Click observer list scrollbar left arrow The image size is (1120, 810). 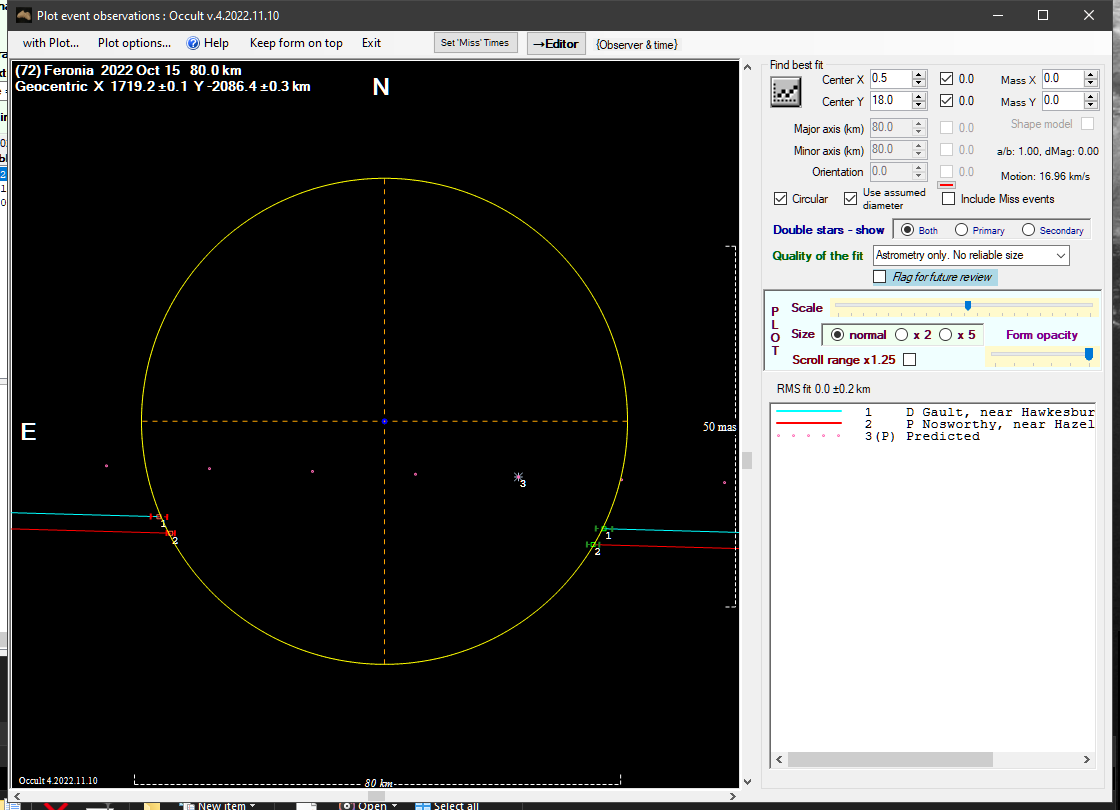point(779,759)
